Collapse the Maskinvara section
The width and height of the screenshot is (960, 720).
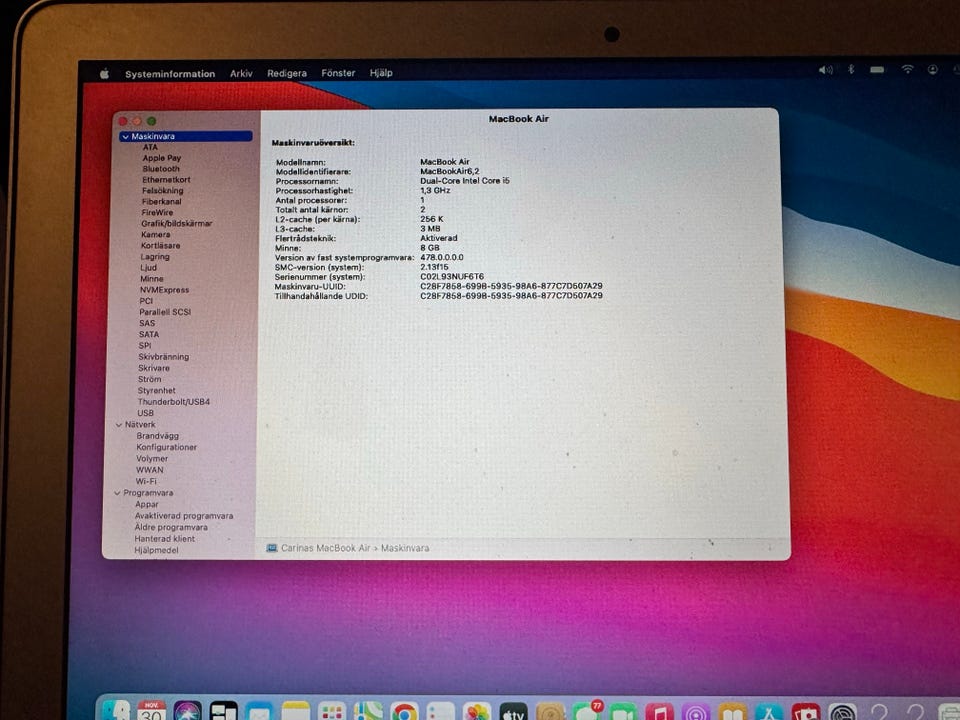(125, 136)
